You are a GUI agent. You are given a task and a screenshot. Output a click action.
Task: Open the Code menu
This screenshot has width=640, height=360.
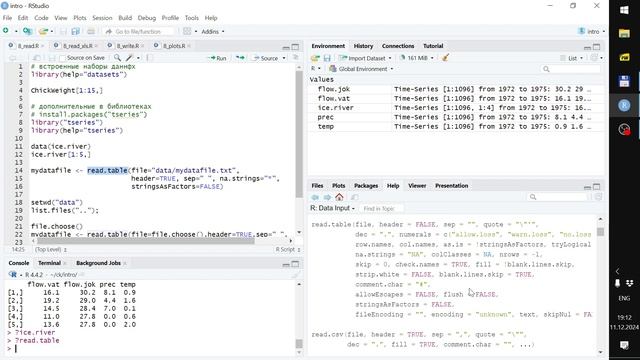pos(41,18)
